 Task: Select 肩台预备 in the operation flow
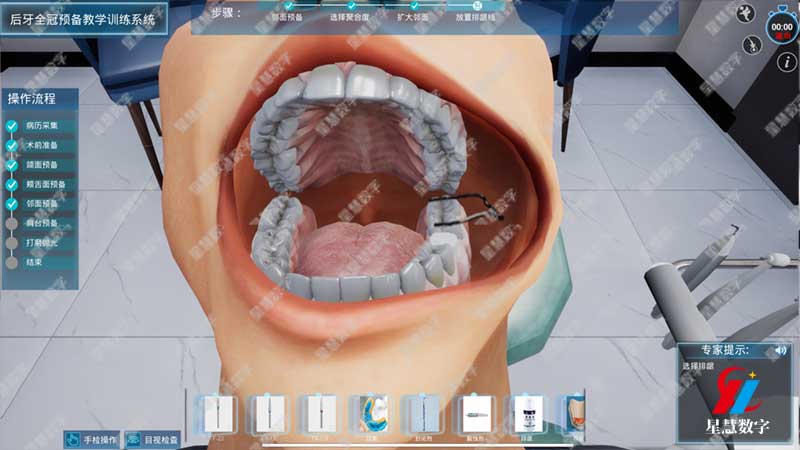[x=40, y=223]
